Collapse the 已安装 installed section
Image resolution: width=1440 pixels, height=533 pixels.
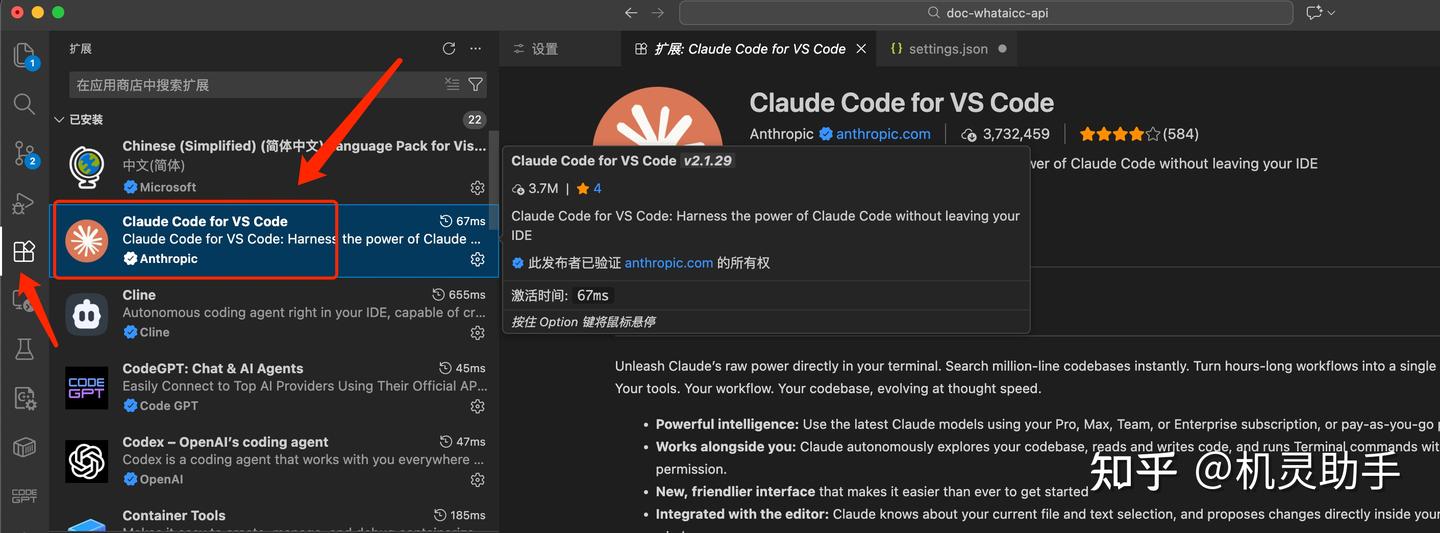coord(59,119)
